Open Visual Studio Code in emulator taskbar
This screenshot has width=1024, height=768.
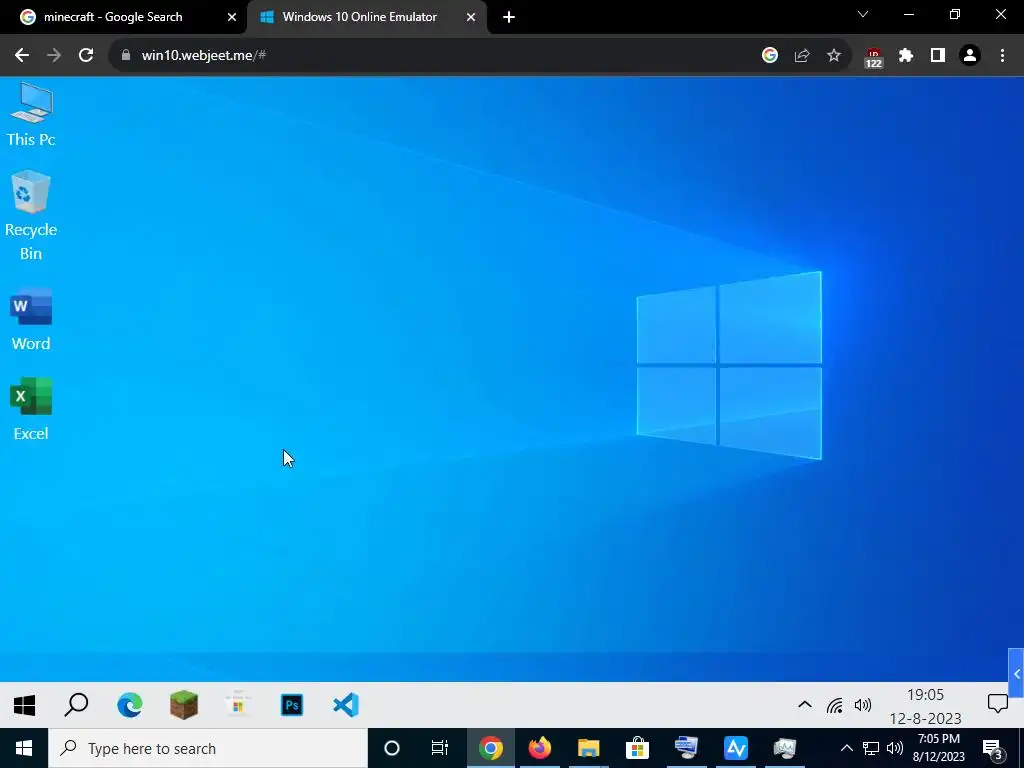tap(345, 705)
